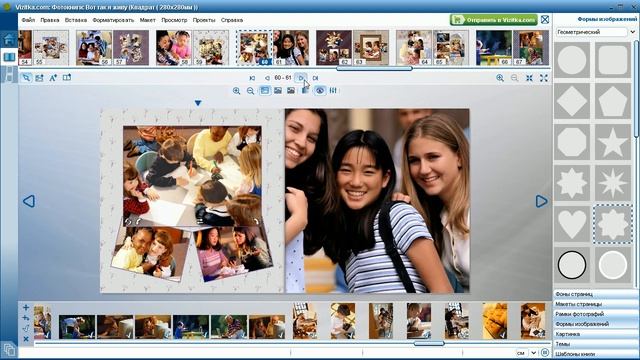Zoom in the selected photo
The height and width of the screenshot is (360, 640).
pyautogui.click(x=236, y=91)
